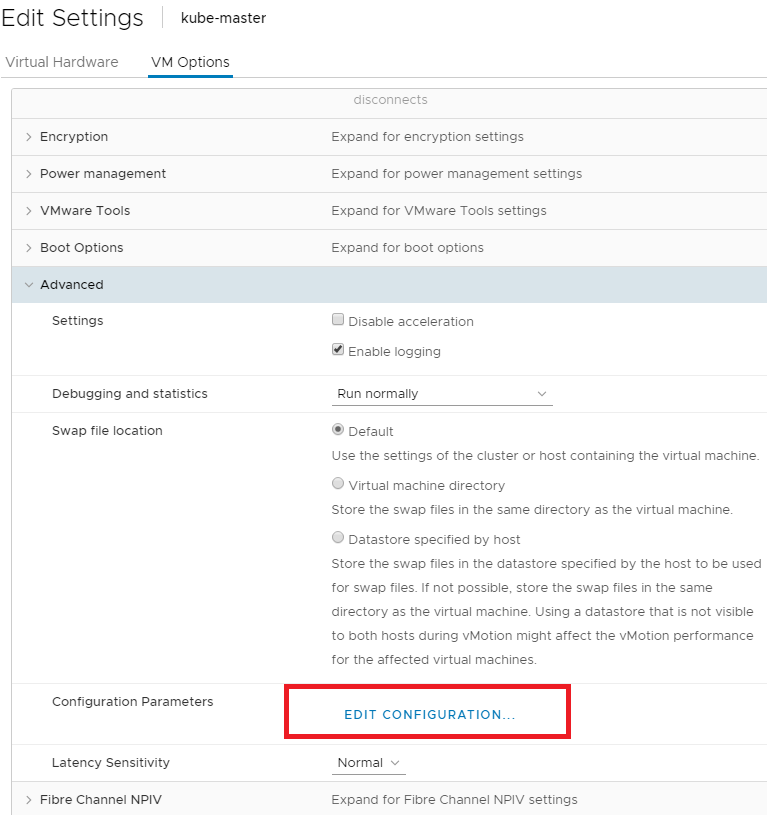Screen dimensions: 767x815
Task: Click the Run normally dropdown arrow
Action: [542, 394]
